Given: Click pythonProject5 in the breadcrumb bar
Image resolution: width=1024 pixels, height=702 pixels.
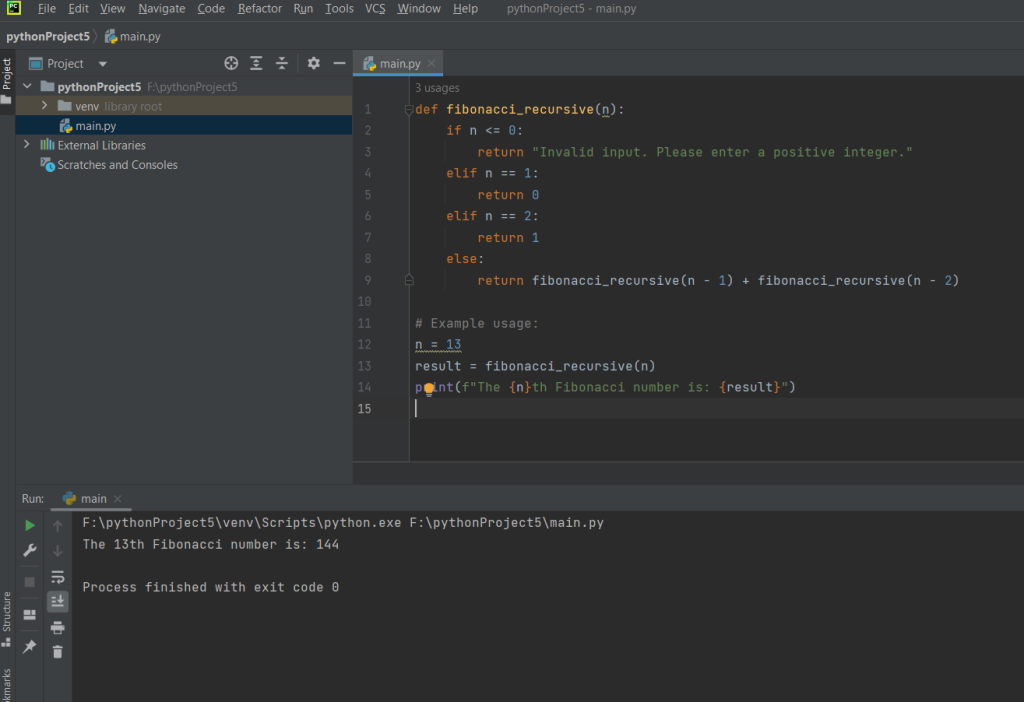Looking at the screenshot, I should (48, 37).
